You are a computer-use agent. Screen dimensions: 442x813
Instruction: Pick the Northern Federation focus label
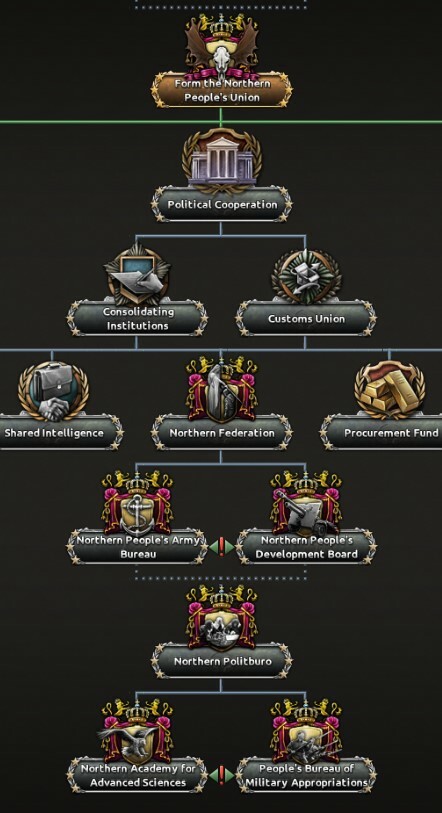coord(222,432)
